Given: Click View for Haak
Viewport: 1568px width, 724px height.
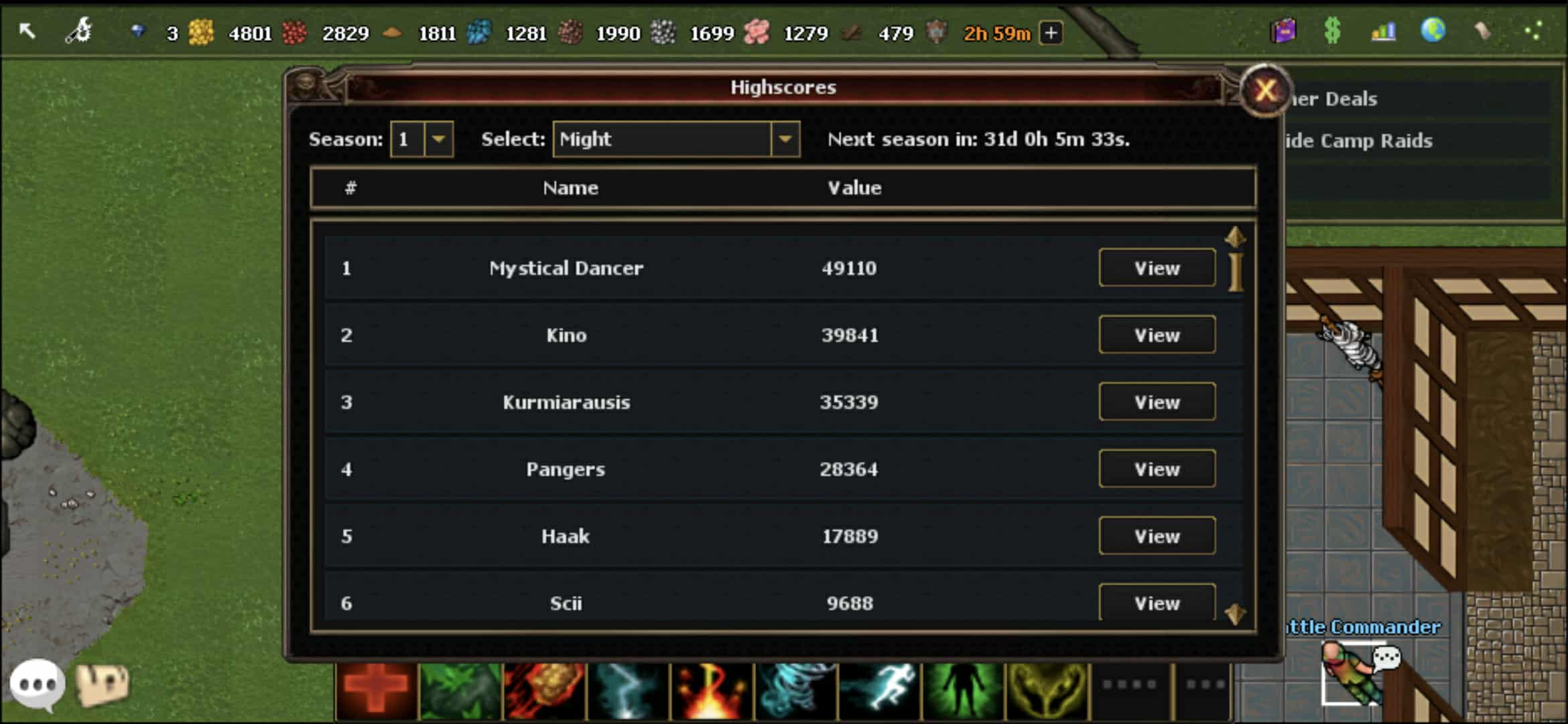Looking at the screenshot, I should tap(1157, 536).
